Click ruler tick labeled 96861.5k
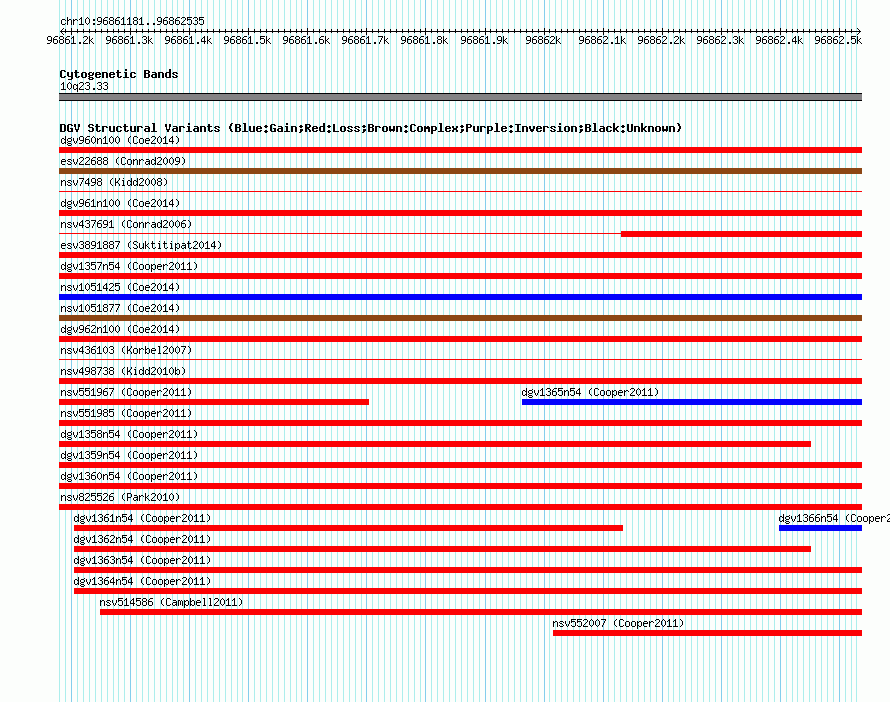Viewport: 890px width, 702px height. click(247, 40)
